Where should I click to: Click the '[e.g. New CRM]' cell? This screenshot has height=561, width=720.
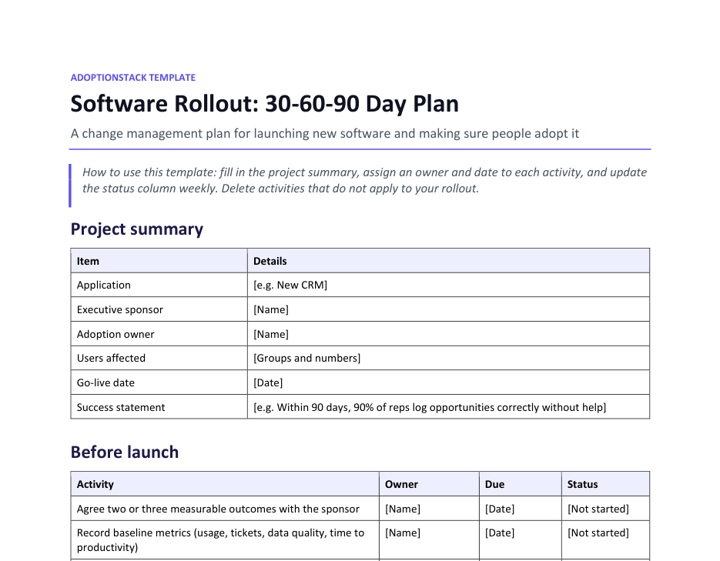(449, 285)
